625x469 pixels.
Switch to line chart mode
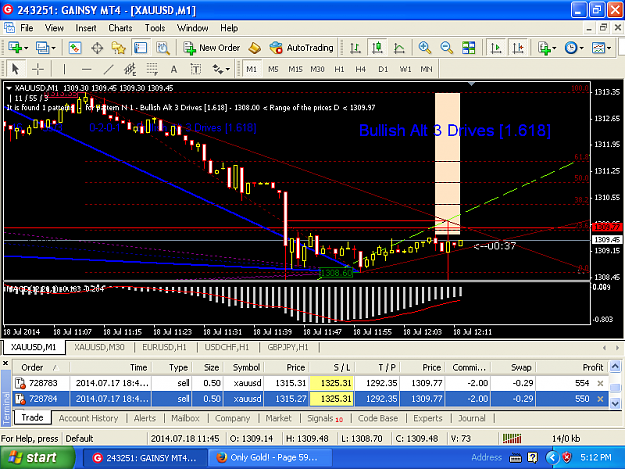(399, 48)
